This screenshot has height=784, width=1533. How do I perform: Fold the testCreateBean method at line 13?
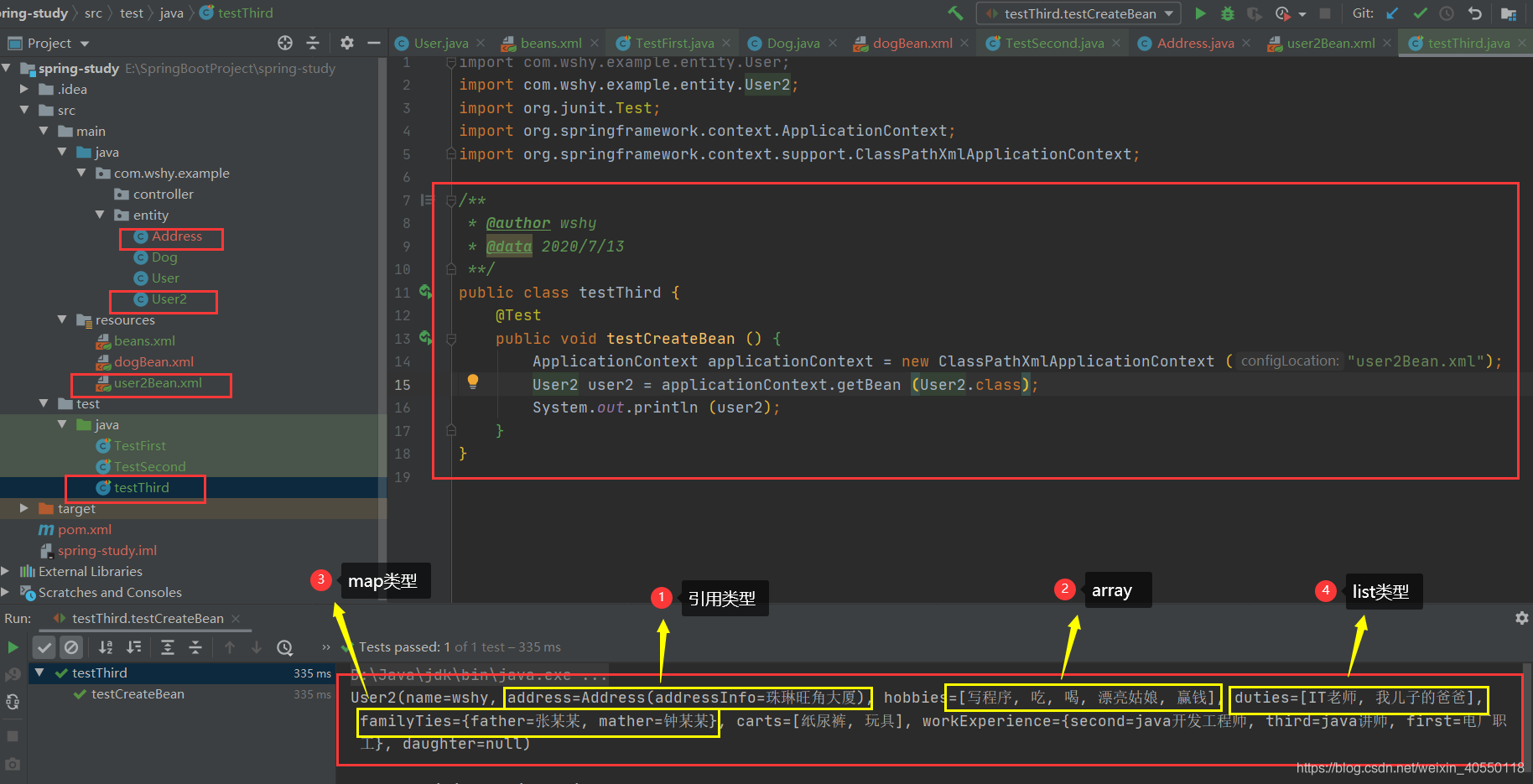[x=451, y=339]
